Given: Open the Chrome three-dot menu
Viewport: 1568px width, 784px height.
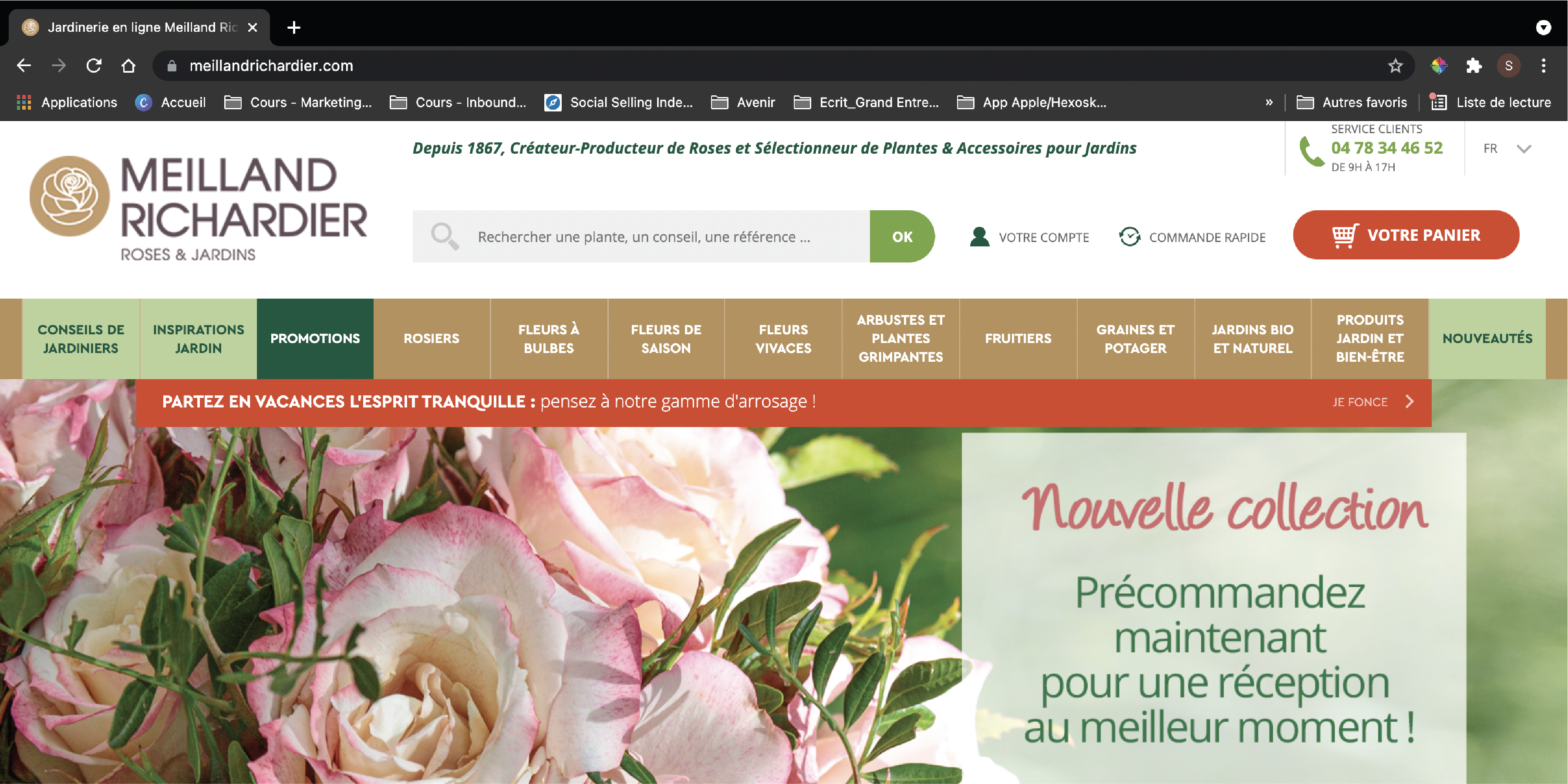Looking at the screenshot, I should pos(1543,66).
